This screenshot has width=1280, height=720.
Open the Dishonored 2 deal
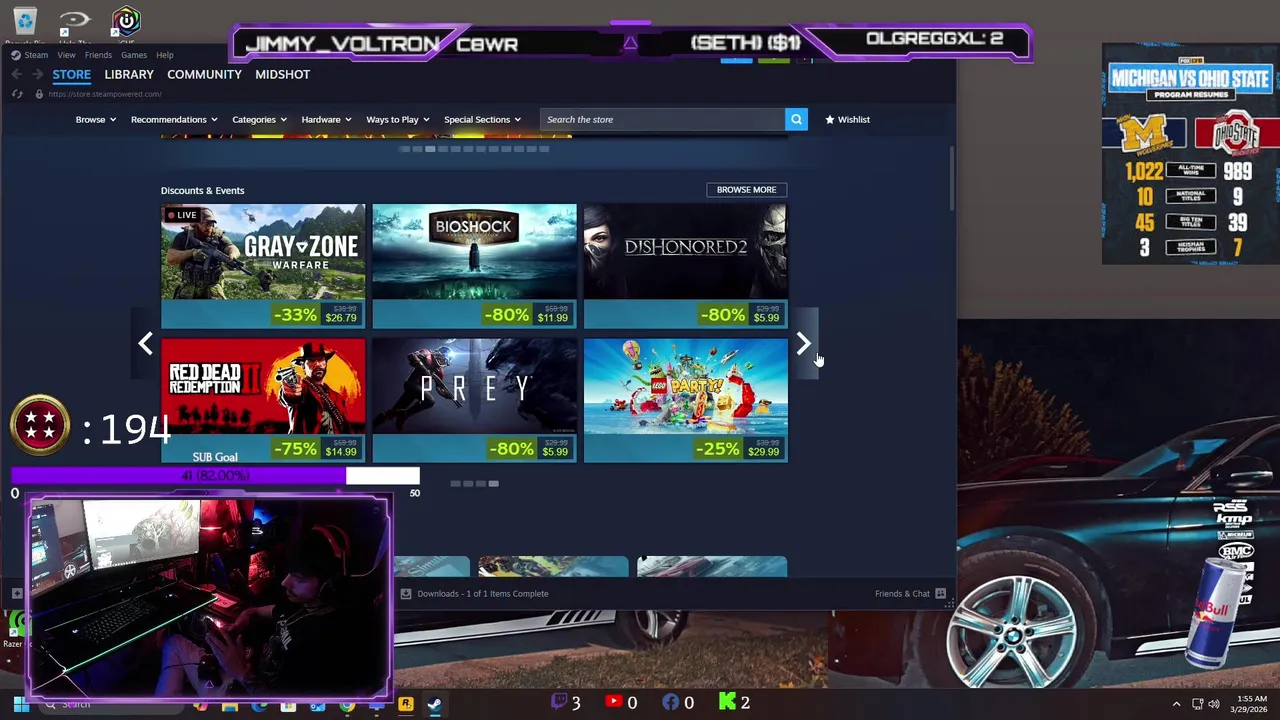click(686, 266)
